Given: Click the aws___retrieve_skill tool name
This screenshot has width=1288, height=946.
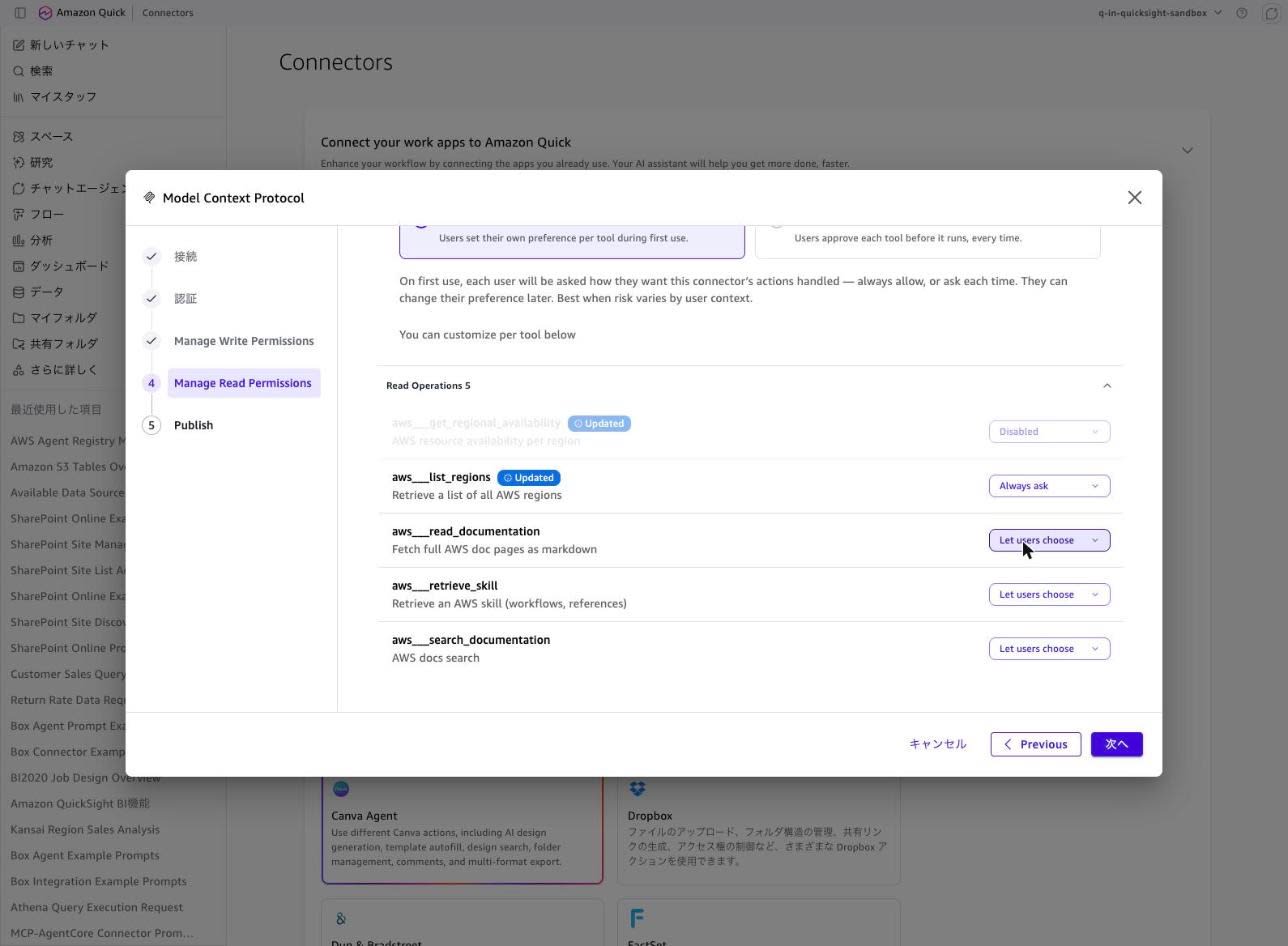Looking at the screenshot, I should tap(445, 586).
